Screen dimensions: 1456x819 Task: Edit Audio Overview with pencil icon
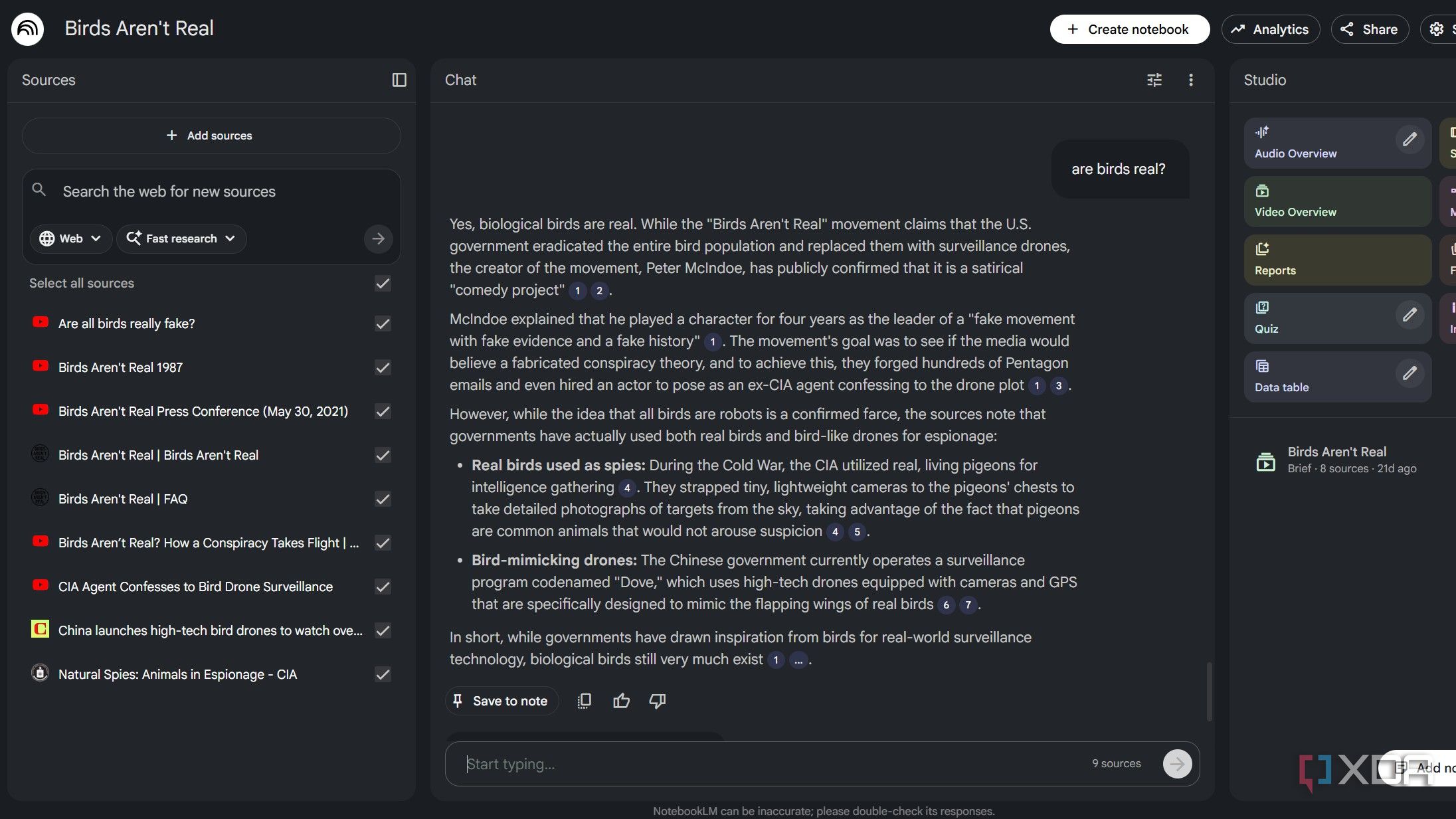tap(1410, 139)
